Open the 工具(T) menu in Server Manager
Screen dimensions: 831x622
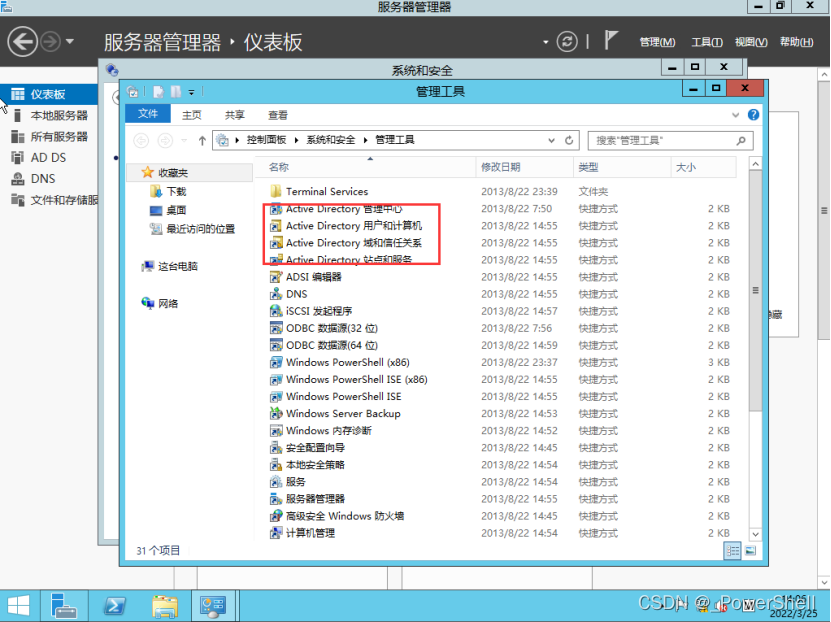[x=706, y=42]
